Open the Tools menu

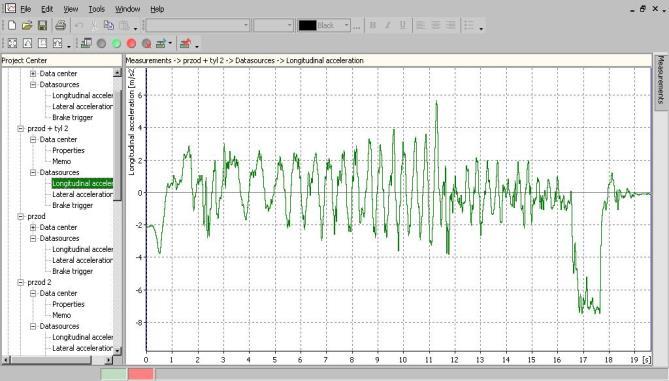[96, 9]
